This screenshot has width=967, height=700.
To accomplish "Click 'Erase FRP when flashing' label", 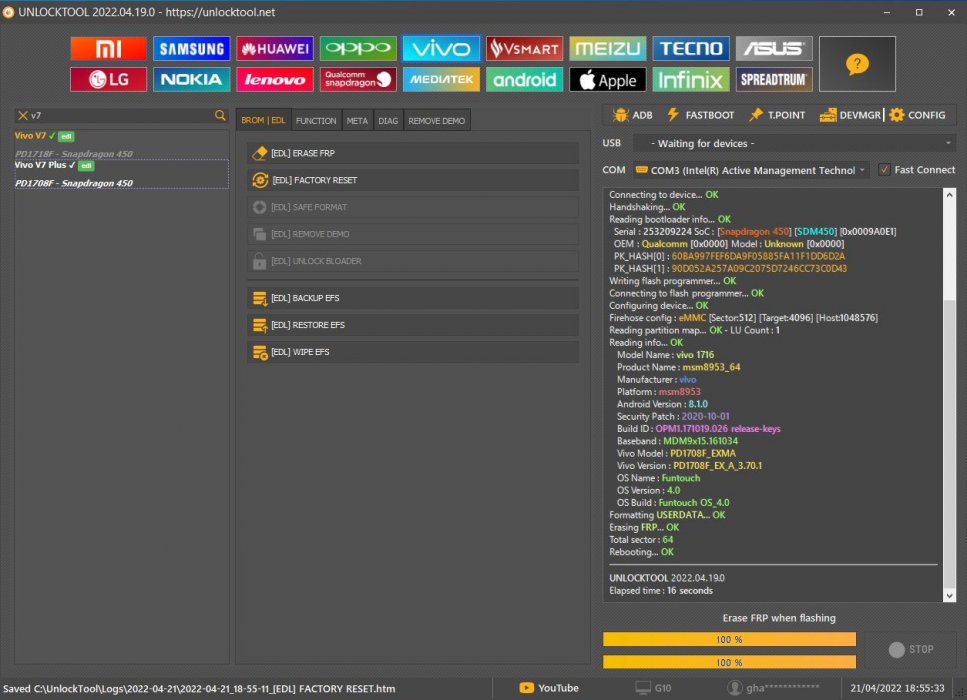I will pos(779,618).
